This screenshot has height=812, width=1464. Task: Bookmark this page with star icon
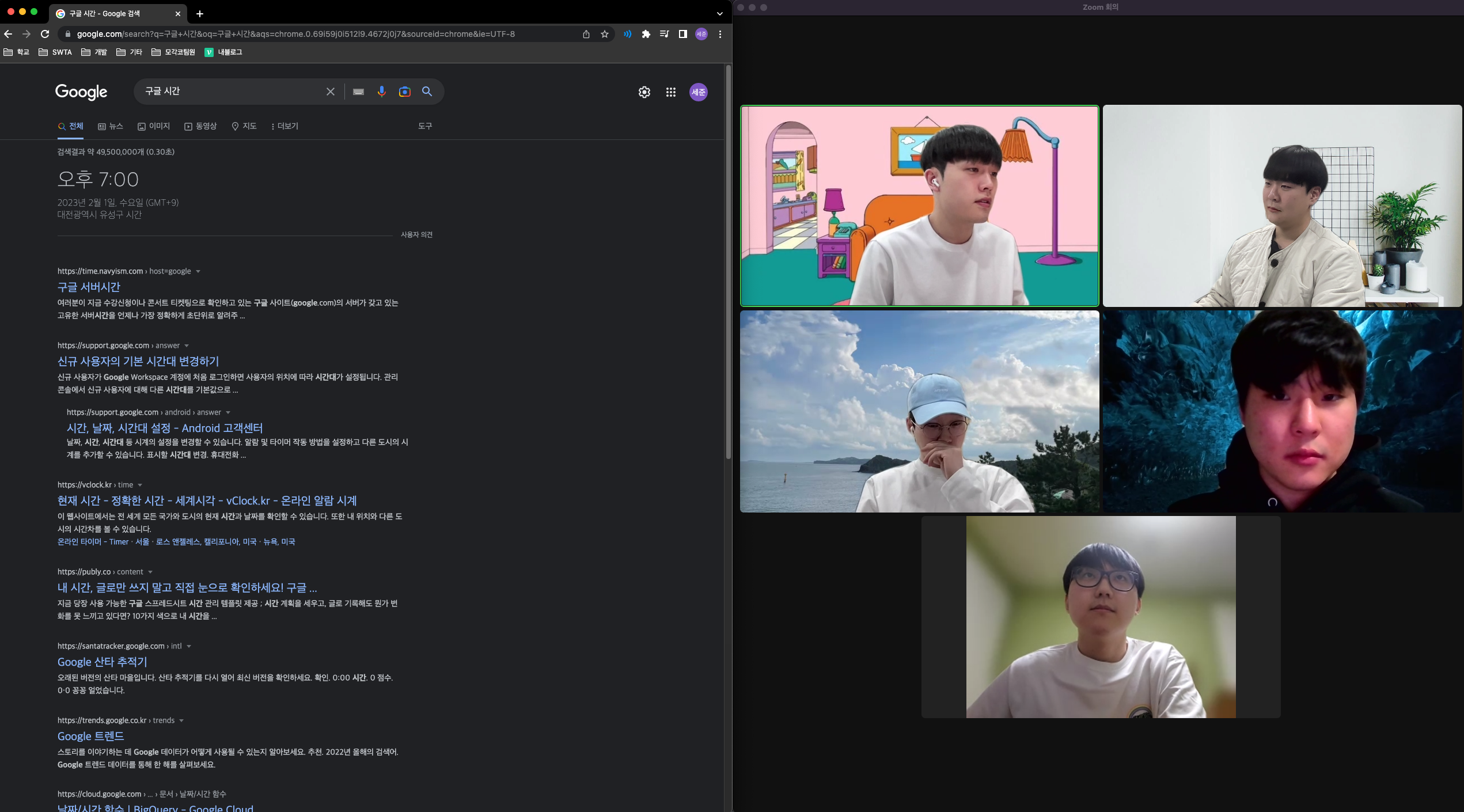[x=605, y=34]
